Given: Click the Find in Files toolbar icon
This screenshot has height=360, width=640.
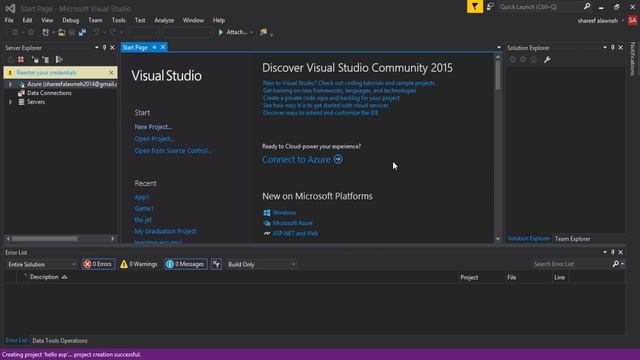Looking at the screenshot, I should click(264, 32).
